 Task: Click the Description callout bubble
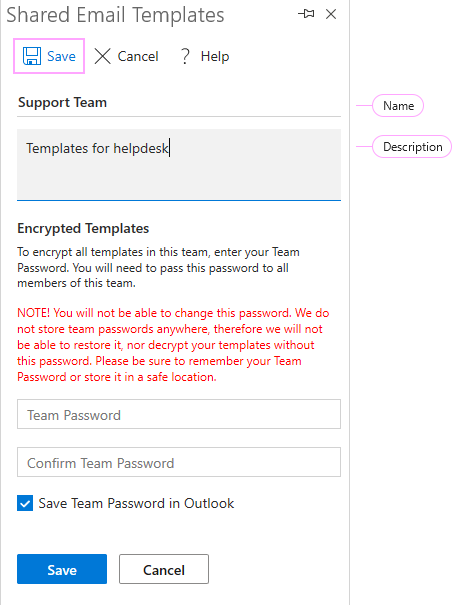[x=412, y=147]
